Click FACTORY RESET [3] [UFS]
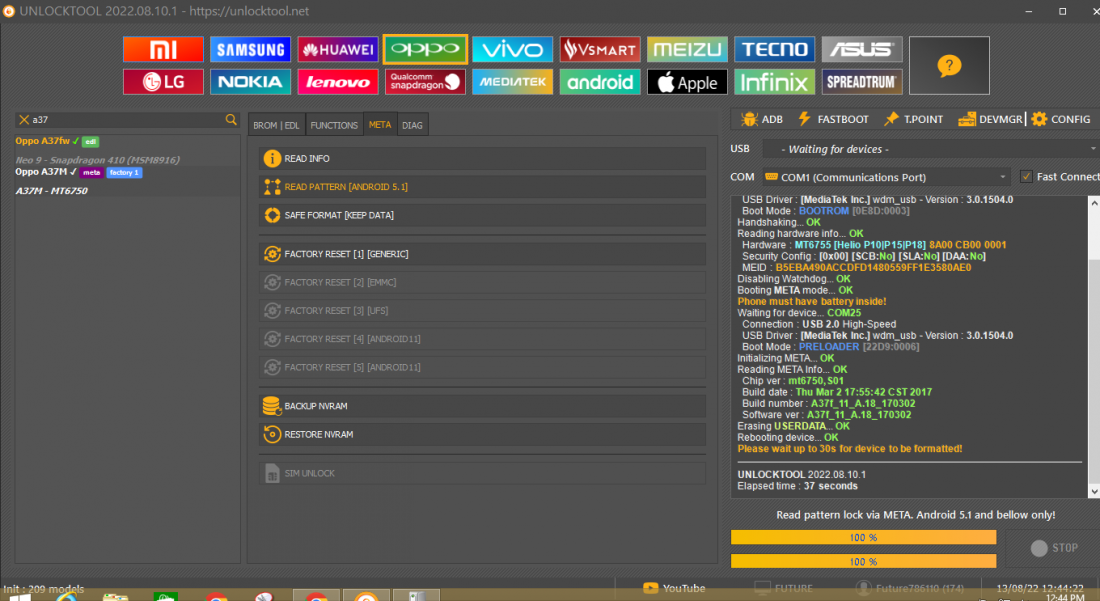This screenshot has width=1100, height=601. (x=483, y=310)
